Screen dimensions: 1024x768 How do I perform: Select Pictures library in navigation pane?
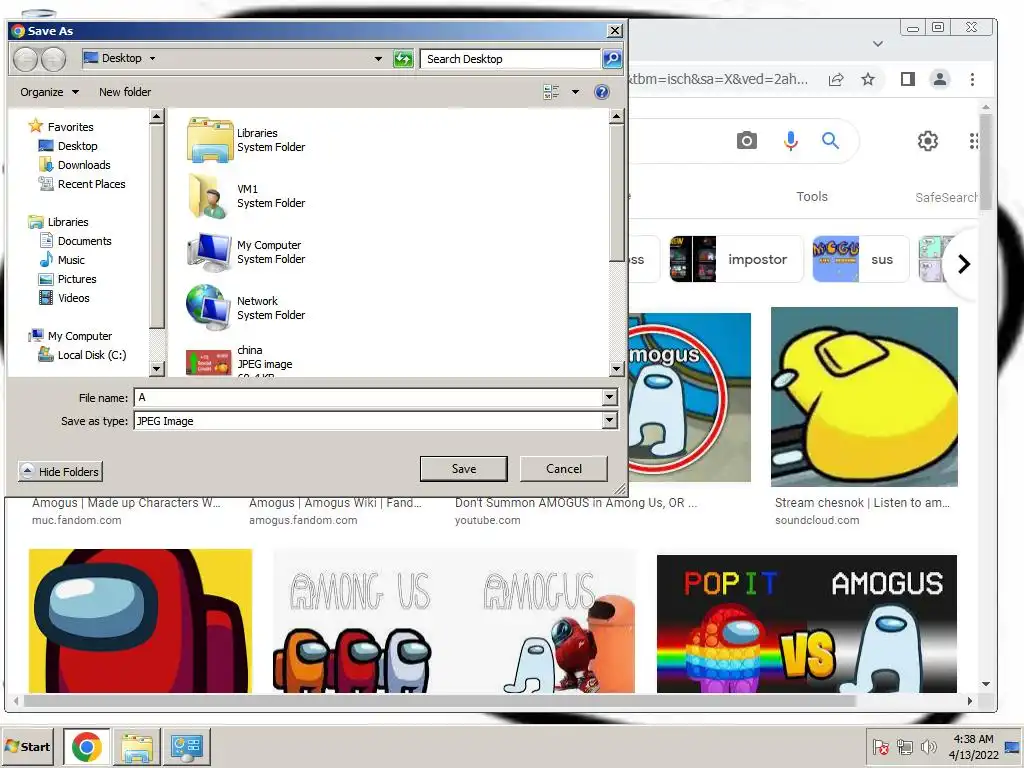coord(68,279)
